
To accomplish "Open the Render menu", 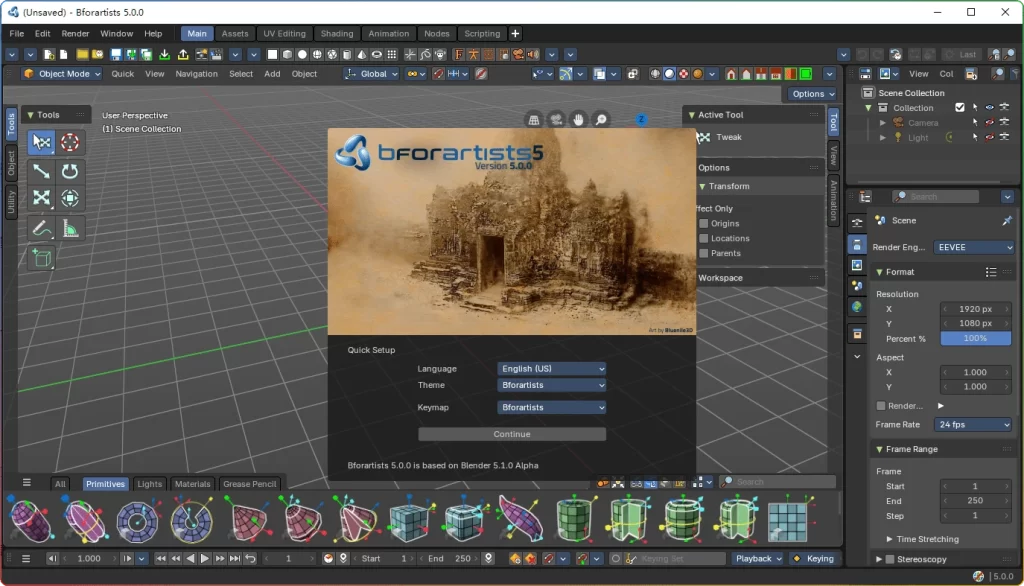I will [75, 33].
